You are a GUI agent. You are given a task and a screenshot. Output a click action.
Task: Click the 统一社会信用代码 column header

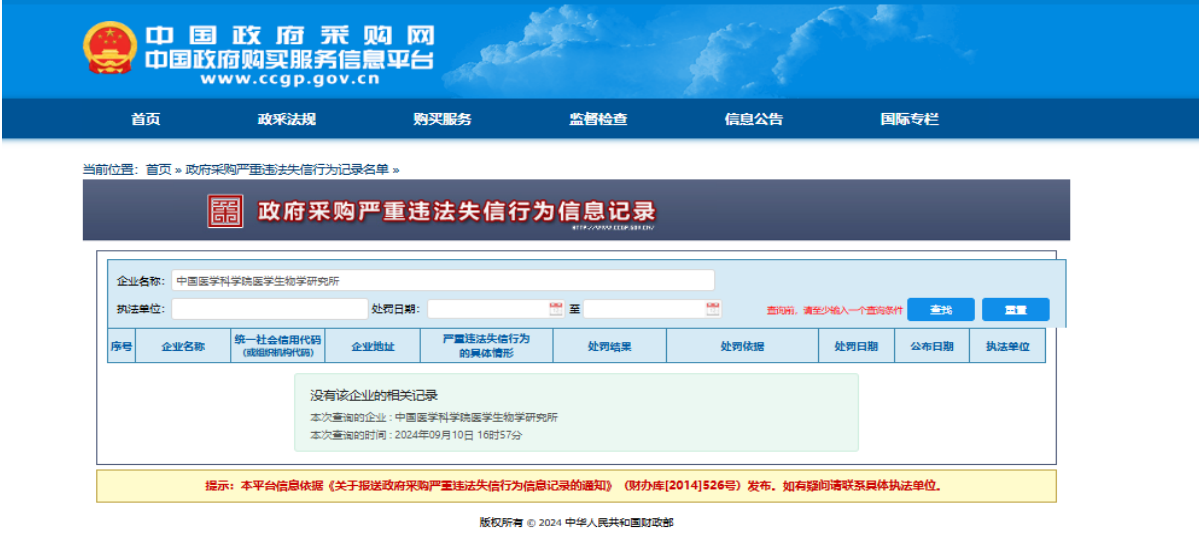click(x=278, y=346)
